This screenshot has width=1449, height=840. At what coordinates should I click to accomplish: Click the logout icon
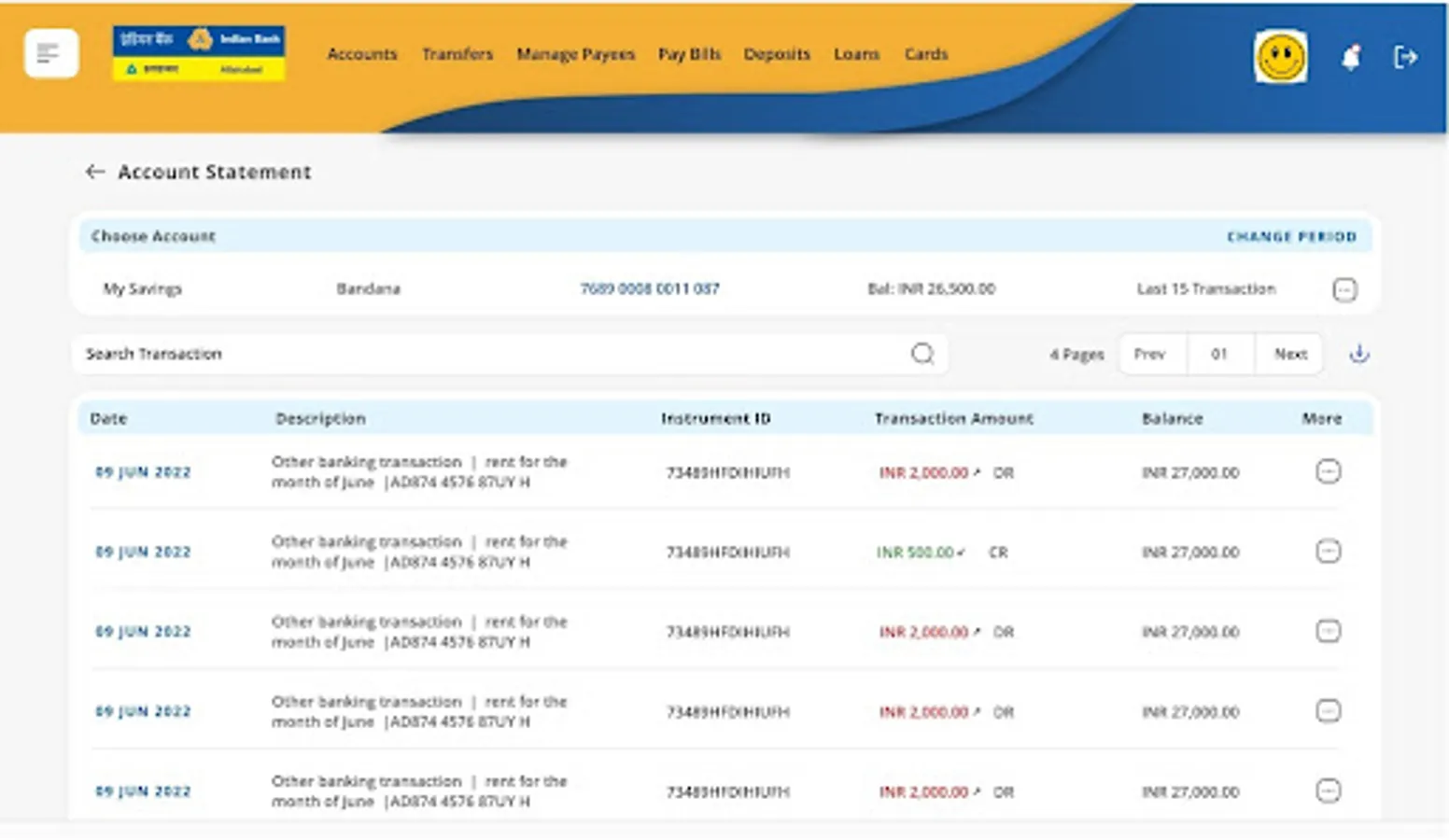click(x=1406, y=56)
